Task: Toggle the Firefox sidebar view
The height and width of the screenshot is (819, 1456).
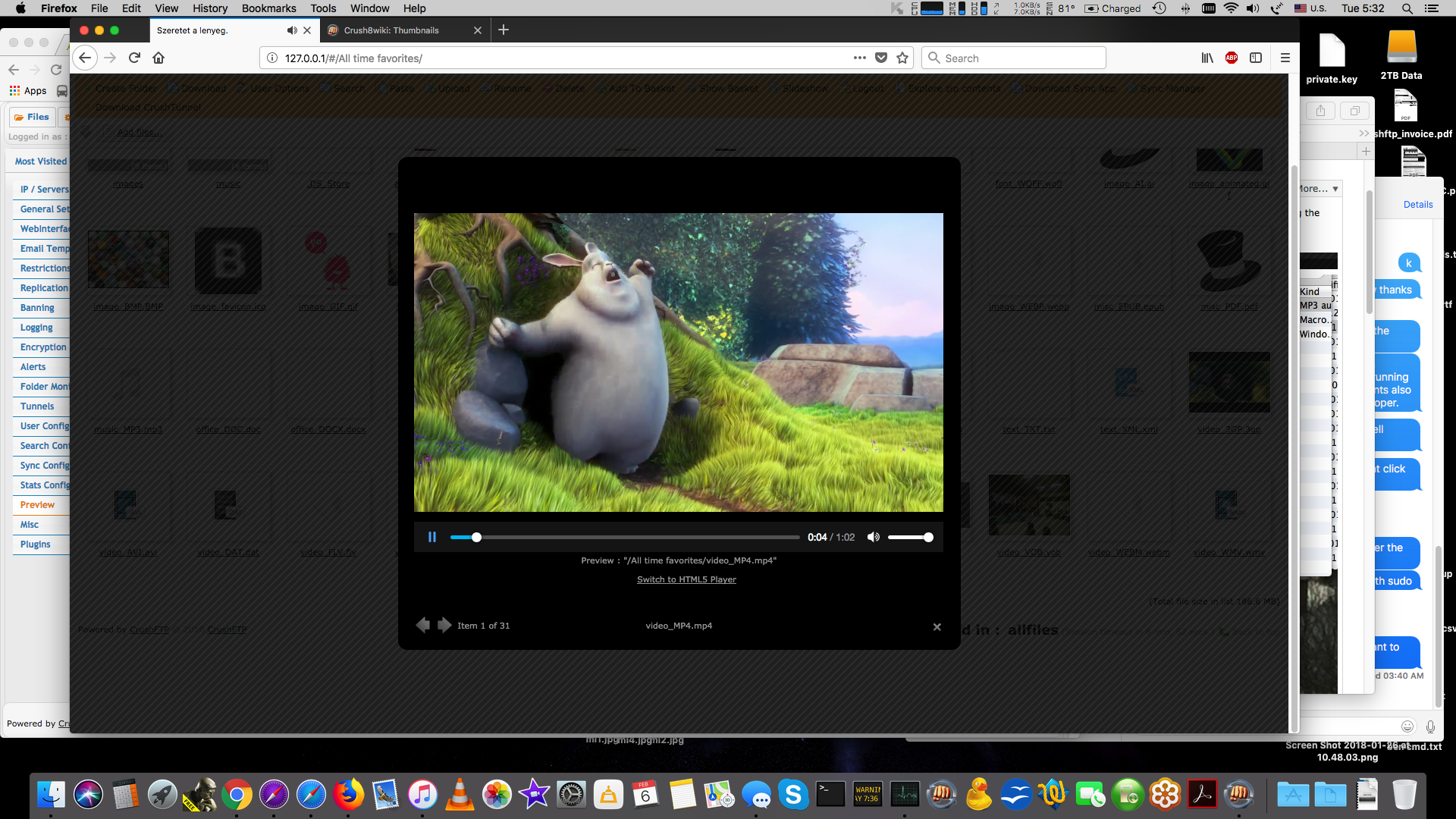Action: click(1256, 58)
